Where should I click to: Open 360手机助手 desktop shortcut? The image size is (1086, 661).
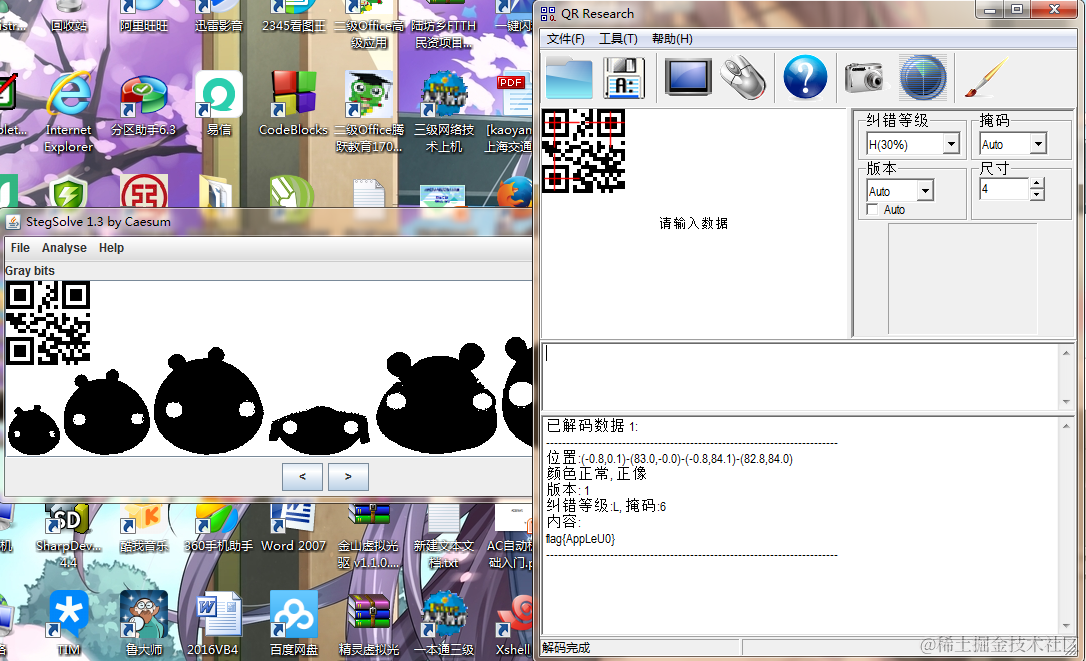click(x=218, y=529)
